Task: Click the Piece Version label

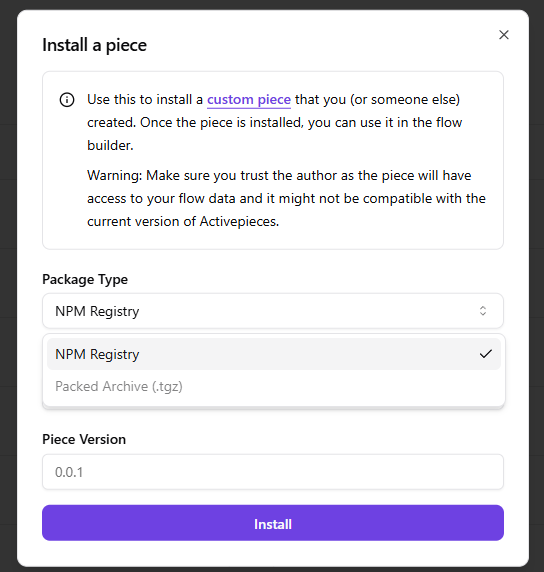Action: coord(84,439)
